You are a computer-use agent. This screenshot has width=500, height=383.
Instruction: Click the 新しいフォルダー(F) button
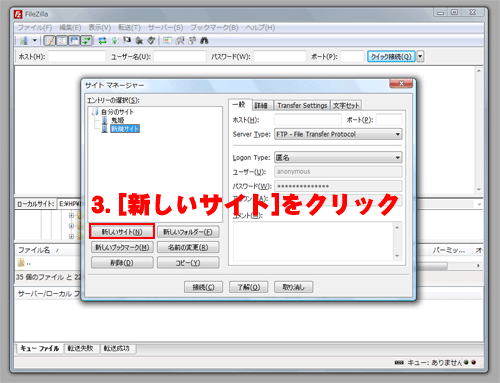(188, 232)
